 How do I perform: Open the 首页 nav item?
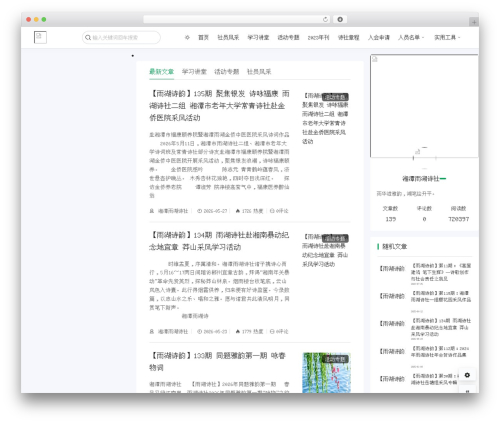(203, 38)
